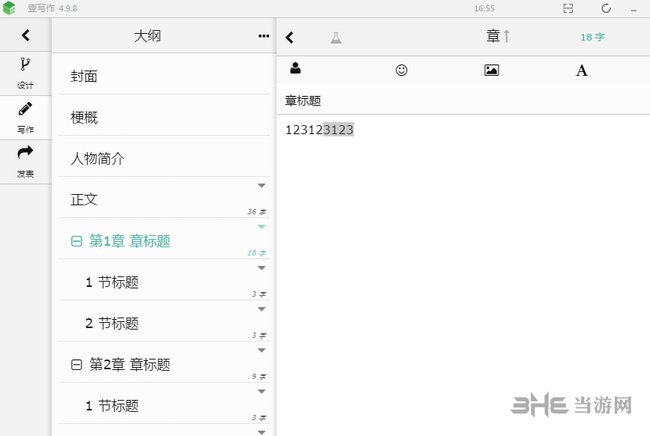Click the 章 label in editor header

click(493, 36)
